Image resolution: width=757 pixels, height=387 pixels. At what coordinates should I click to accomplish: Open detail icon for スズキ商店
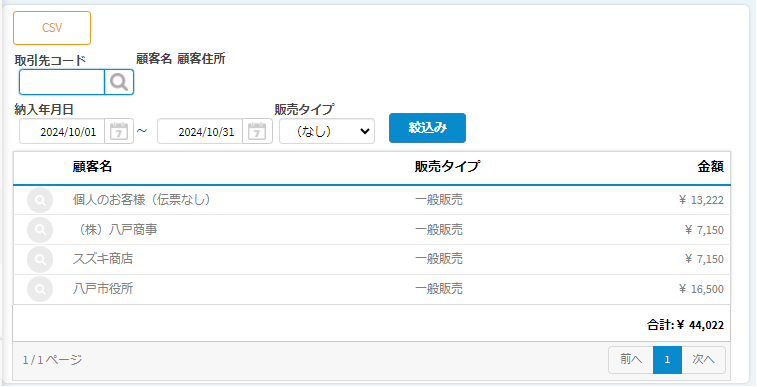pyautogui.click(x=40, y=260)
